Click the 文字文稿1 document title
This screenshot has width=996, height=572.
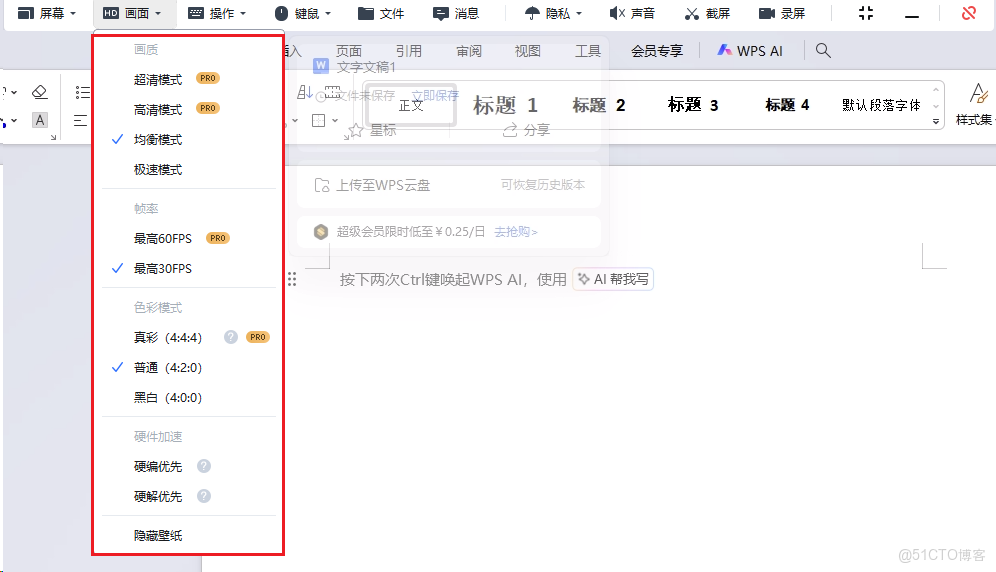pos(366,67)
